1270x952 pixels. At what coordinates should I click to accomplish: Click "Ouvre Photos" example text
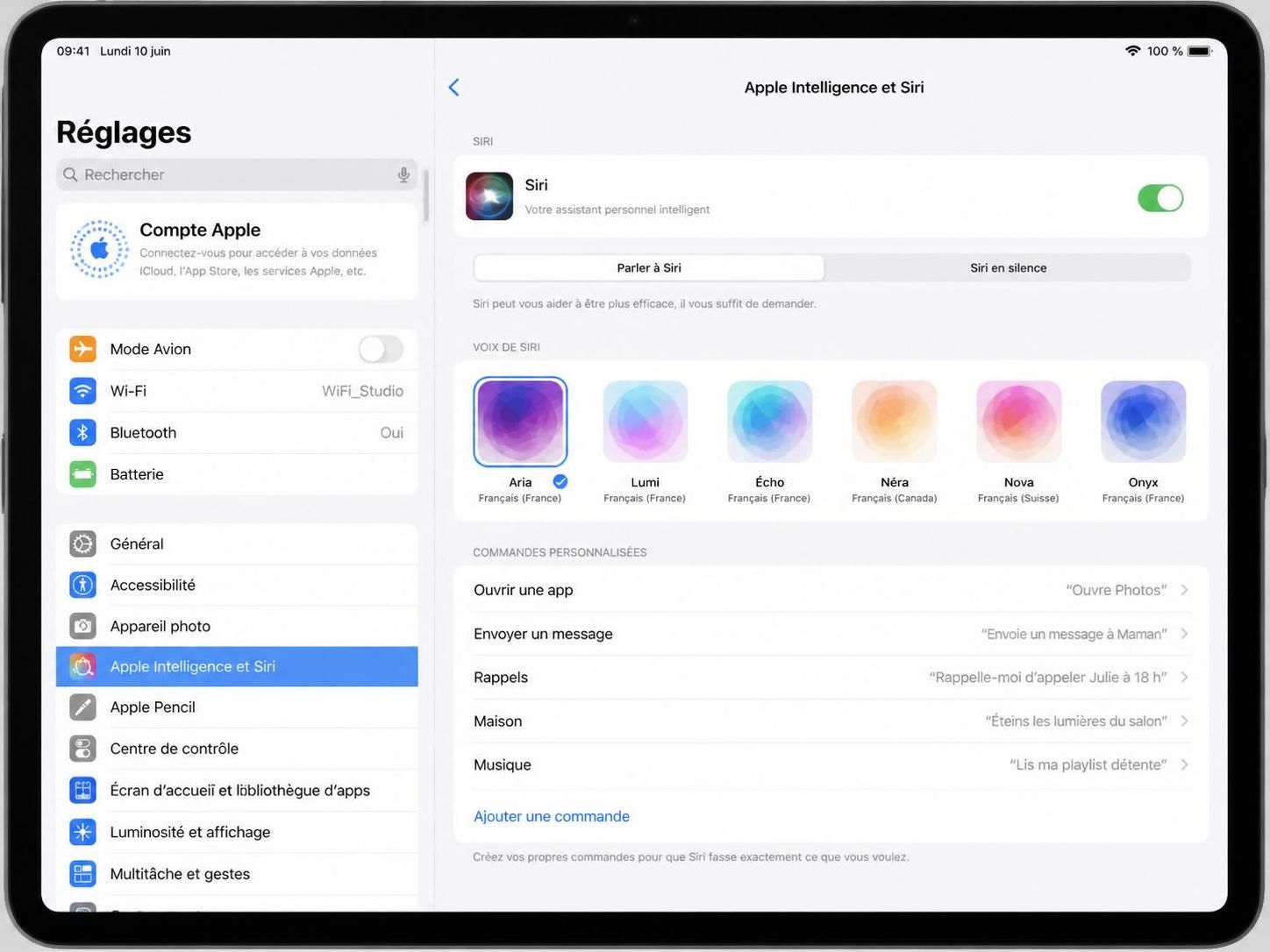tap(1117, 590)
